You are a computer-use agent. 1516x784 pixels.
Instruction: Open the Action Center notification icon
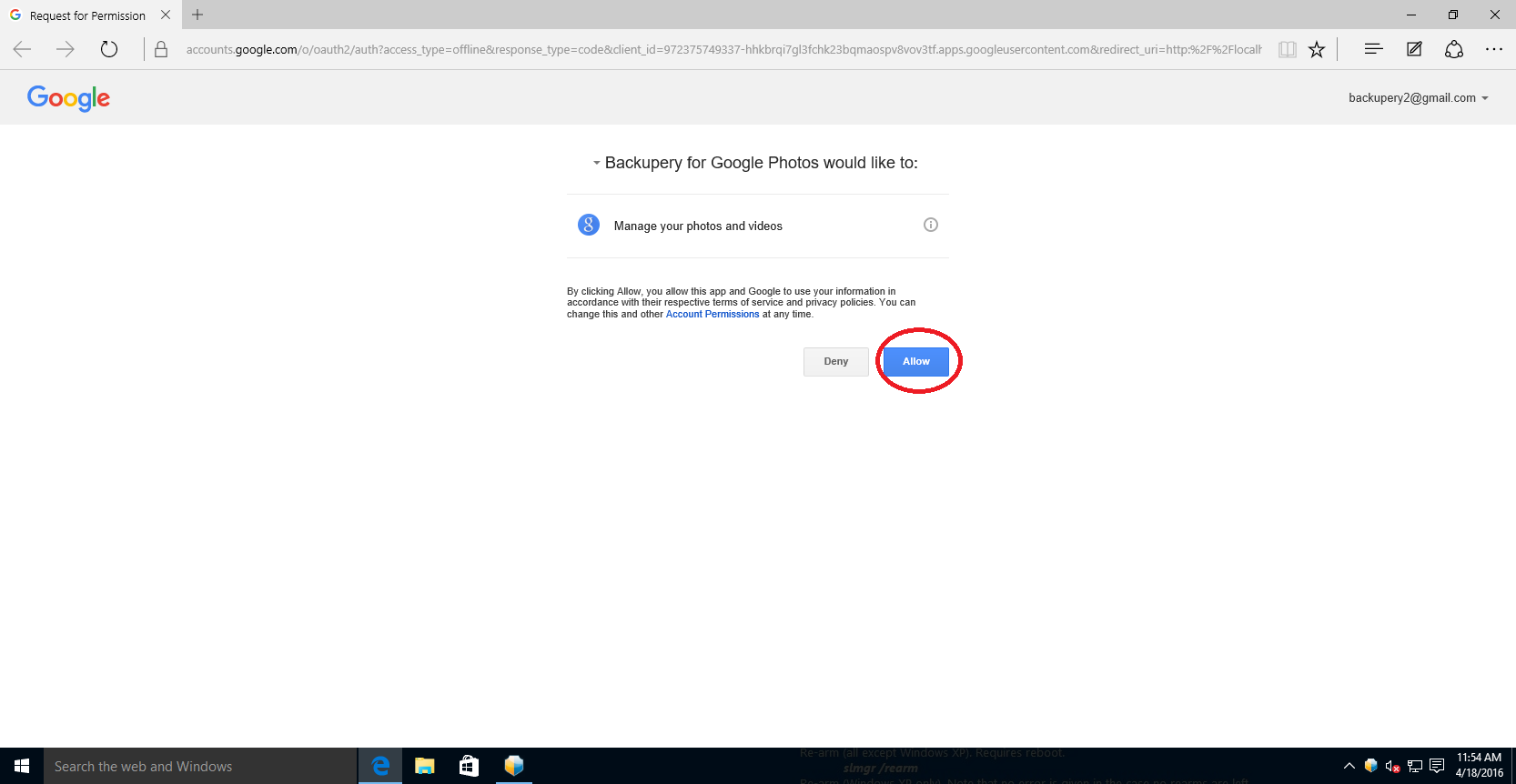[x=1437, y=766]
